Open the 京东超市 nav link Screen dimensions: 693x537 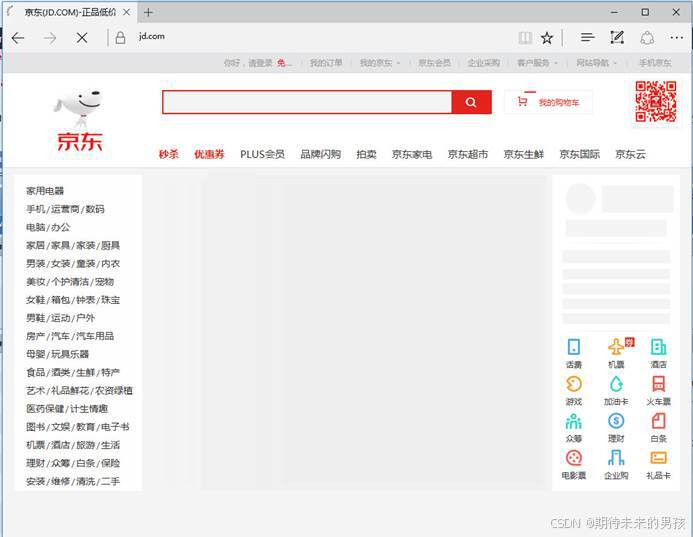click(x=468, y=154)
